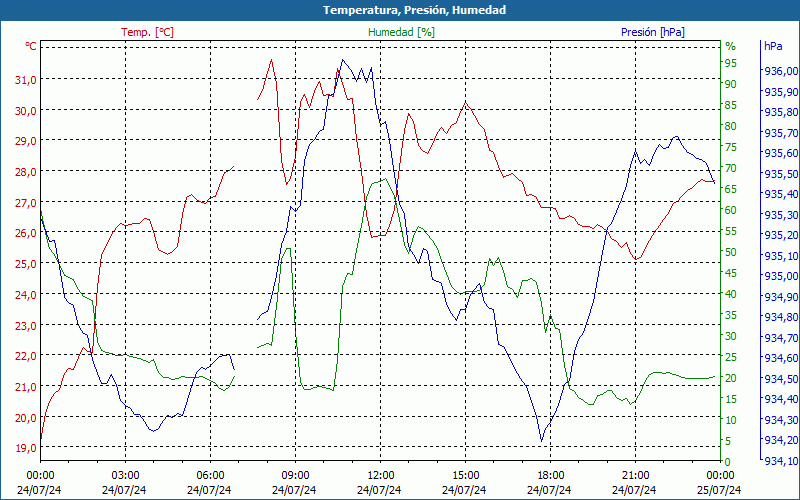800x500 pixels.
Task: Click the 934,30 pressure axis value
Action: tap(781, 420)
